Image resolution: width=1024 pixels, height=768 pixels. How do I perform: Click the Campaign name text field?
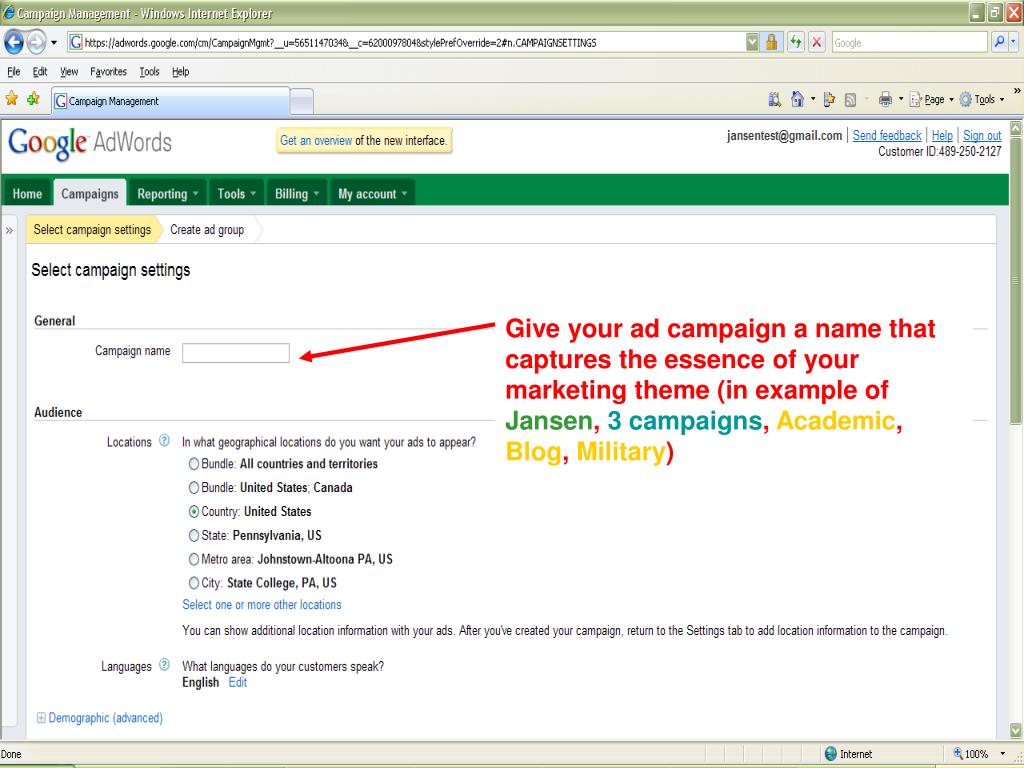click(236, 353)
